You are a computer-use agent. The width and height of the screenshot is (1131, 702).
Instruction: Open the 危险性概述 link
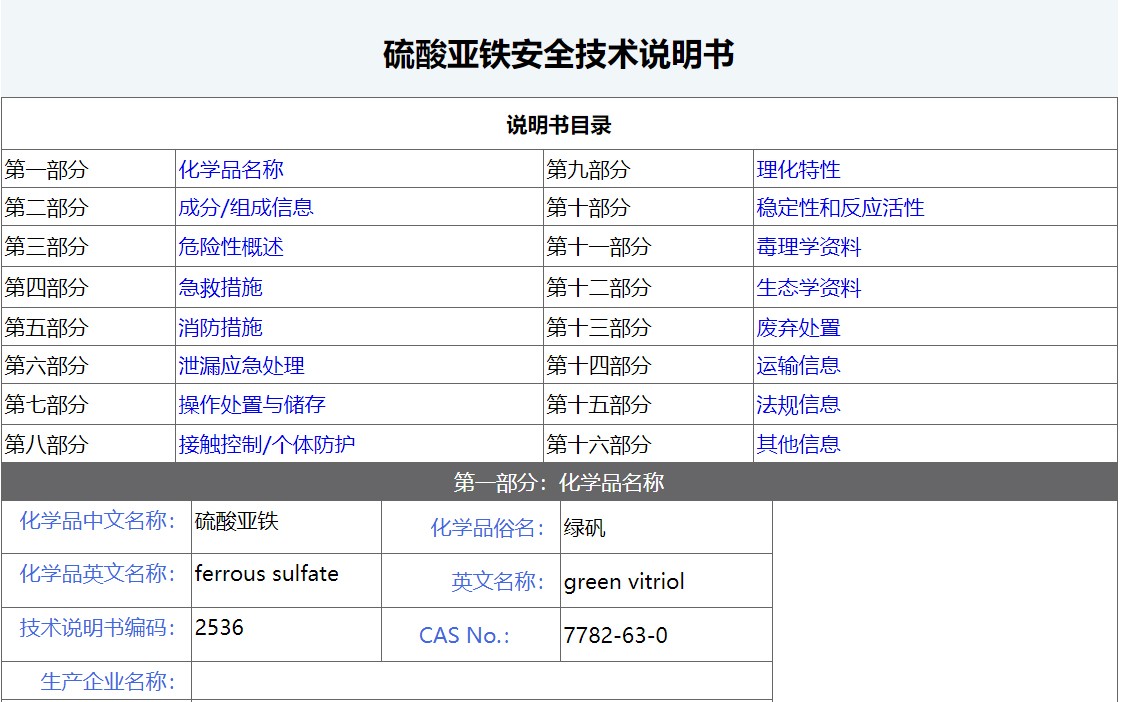pos(231,247)
